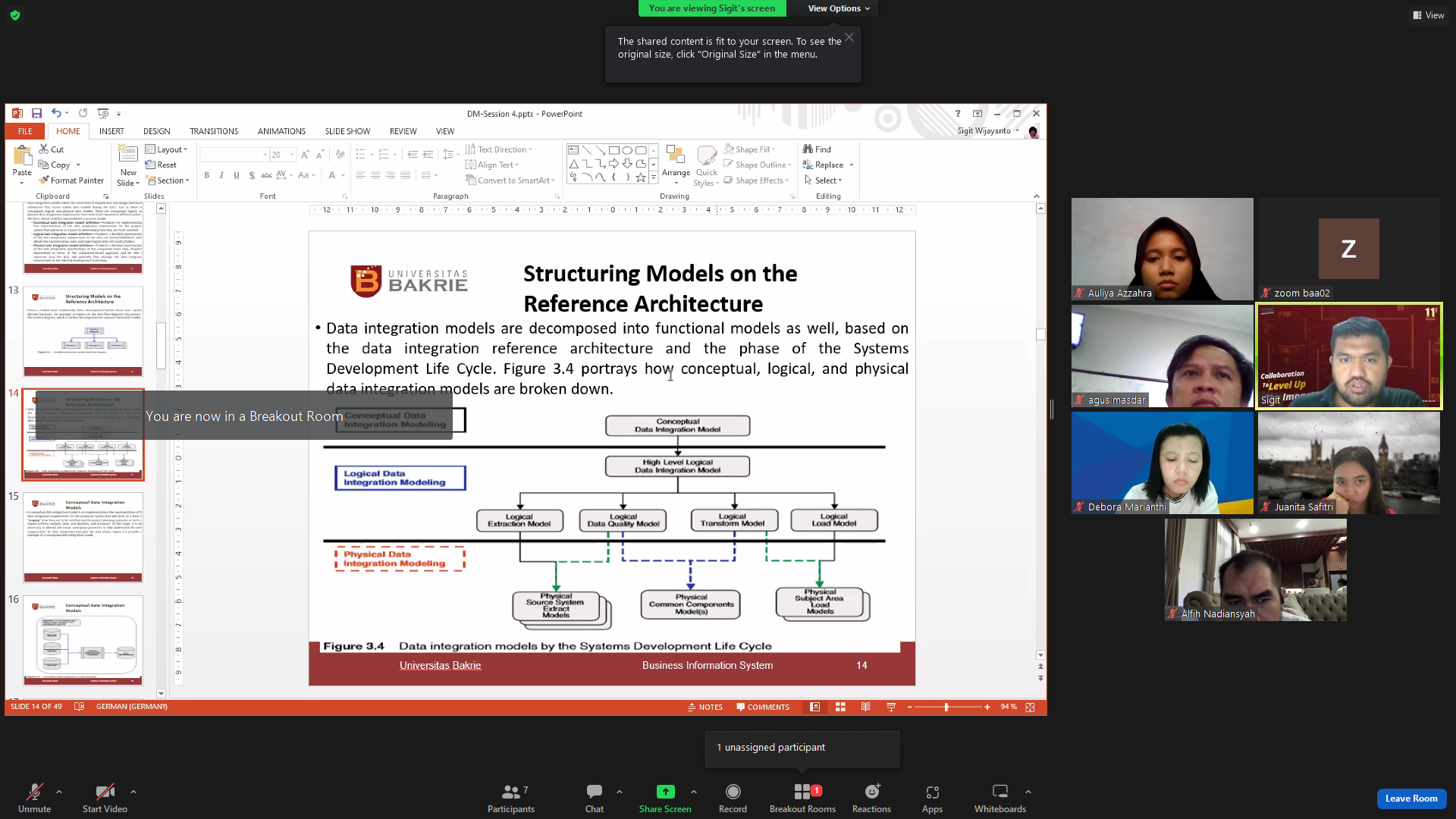Click the View button at top right
Viewport: 1456px width, 819px height.
point(1429,15)
